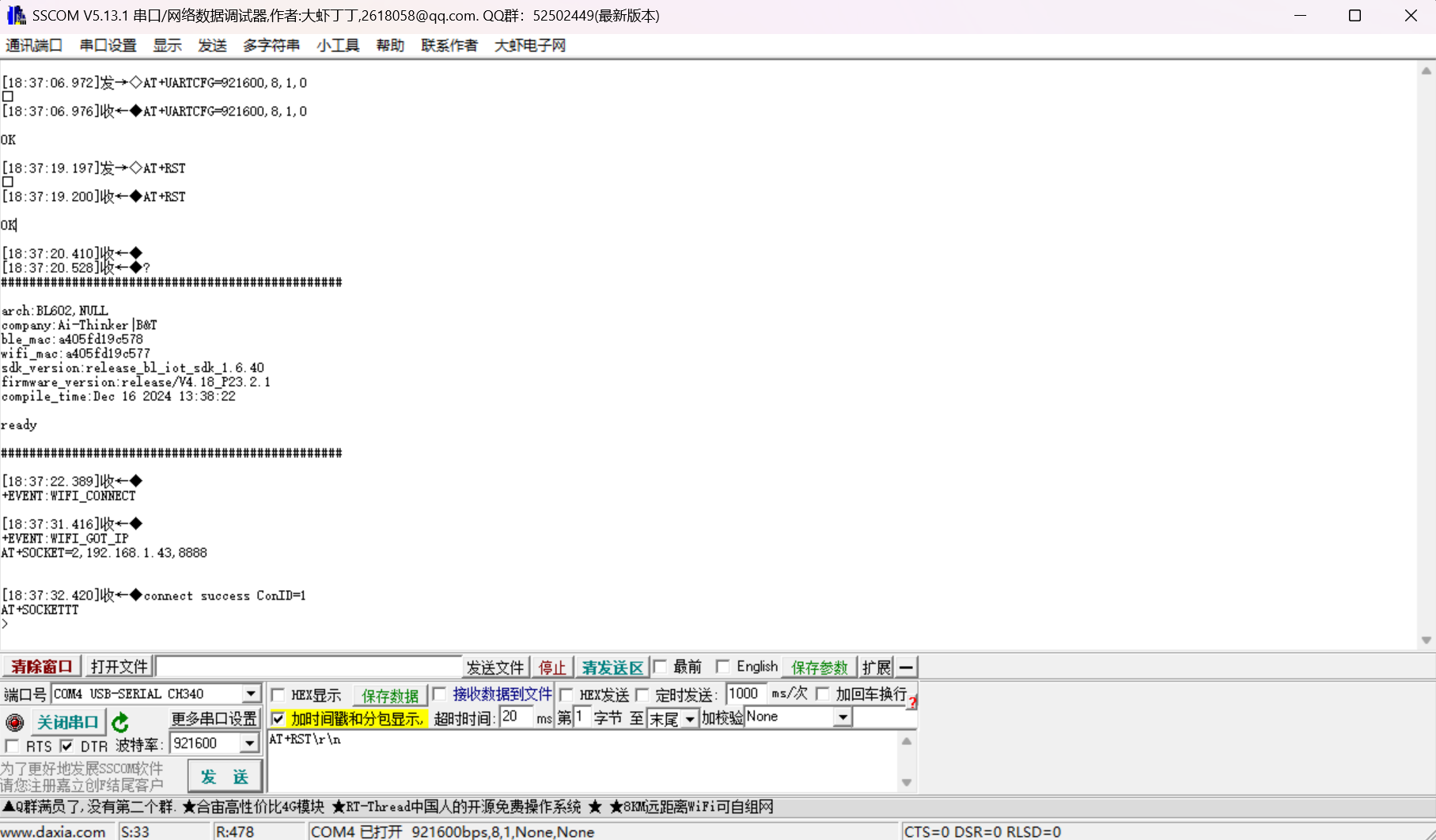Viewport: 1436px width, 840px height.
Task: Click the red question mark help icon
Action: point(912,702)
